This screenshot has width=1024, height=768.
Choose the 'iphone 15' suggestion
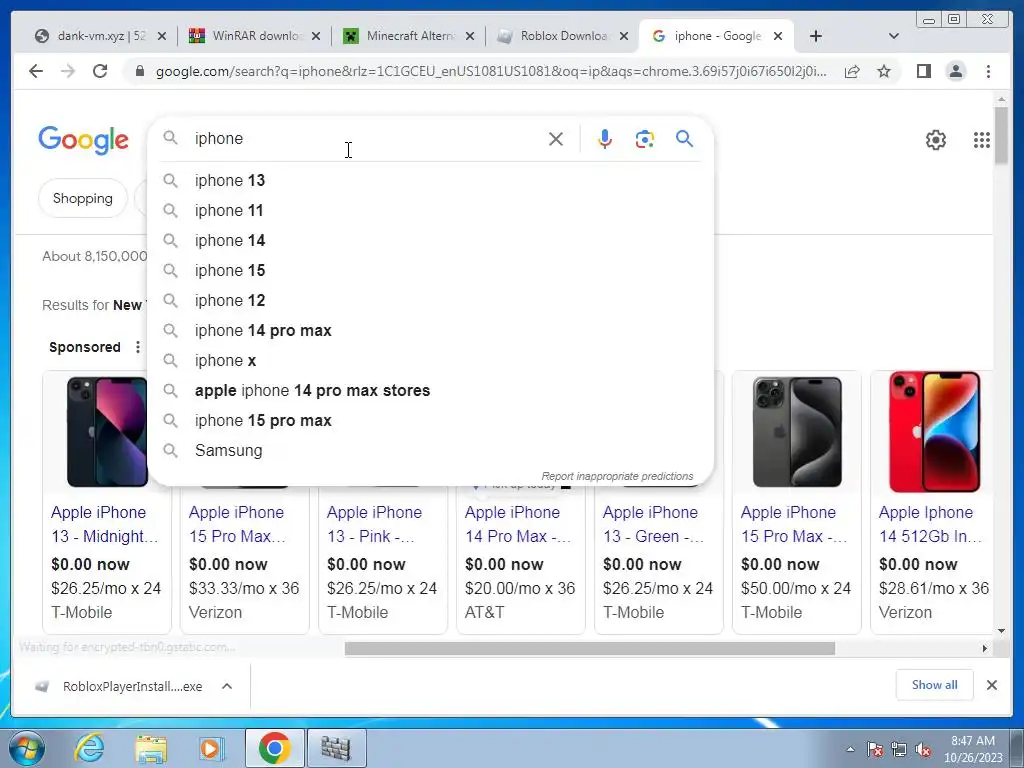click(431, 270)
